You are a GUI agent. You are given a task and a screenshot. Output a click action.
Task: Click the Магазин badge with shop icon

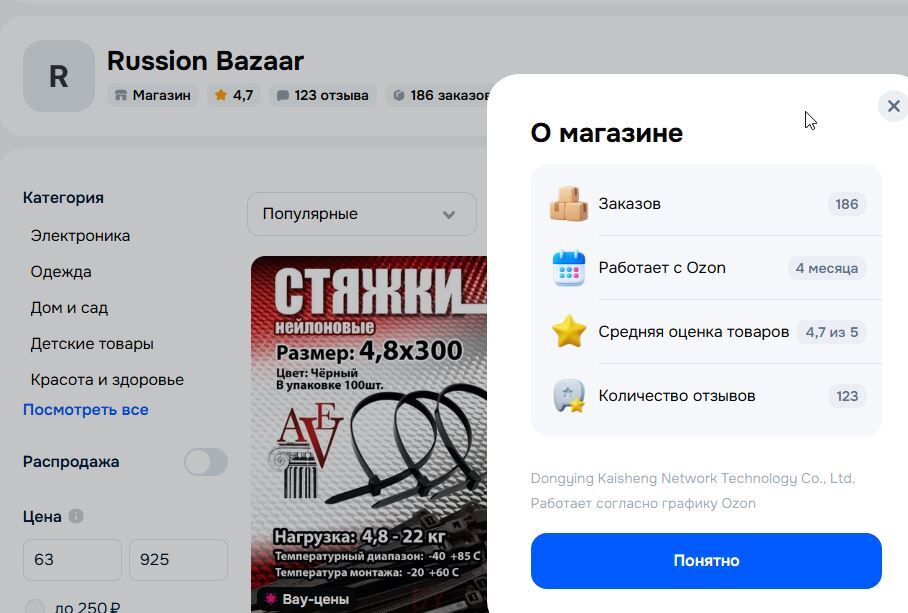(x=153, y=96)
